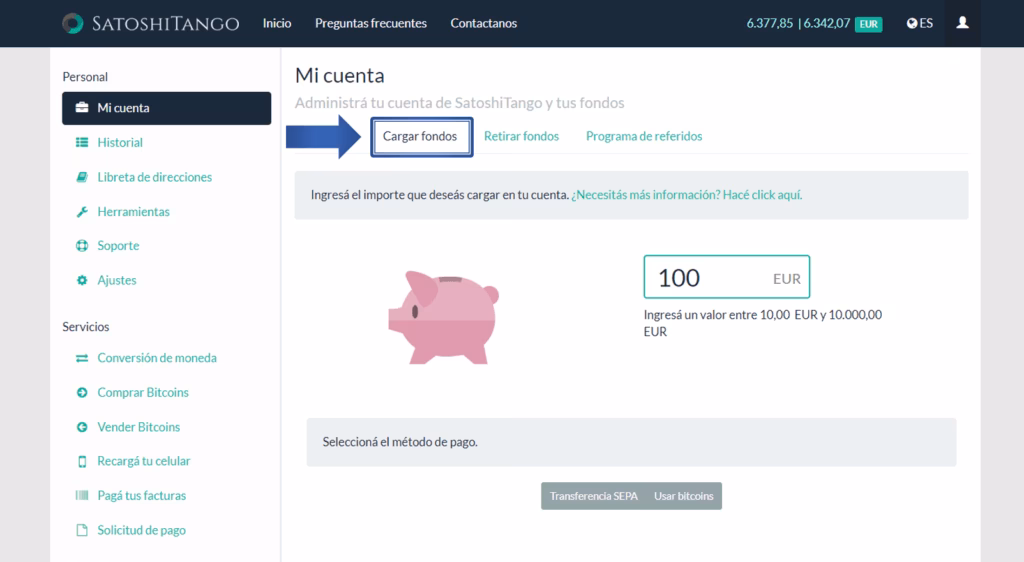Open the Programa de referidos tab

pyautogui.click(x=644, y=136)
